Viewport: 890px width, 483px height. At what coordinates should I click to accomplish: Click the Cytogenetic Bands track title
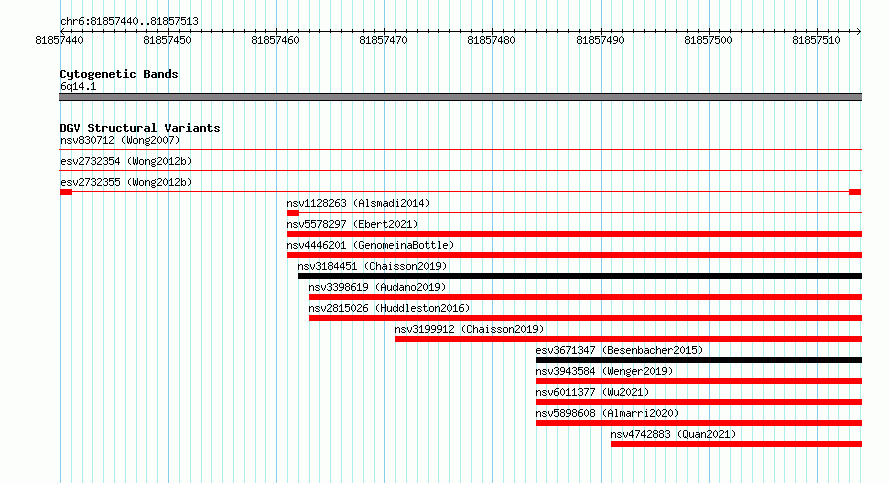[x=119, y=74]
